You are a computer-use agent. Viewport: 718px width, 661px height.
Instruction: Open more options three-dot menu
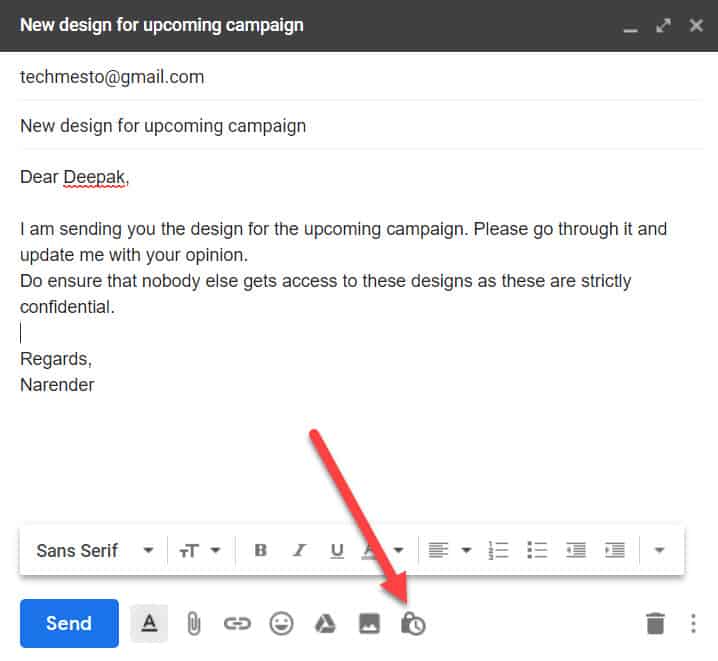(693, 623)
